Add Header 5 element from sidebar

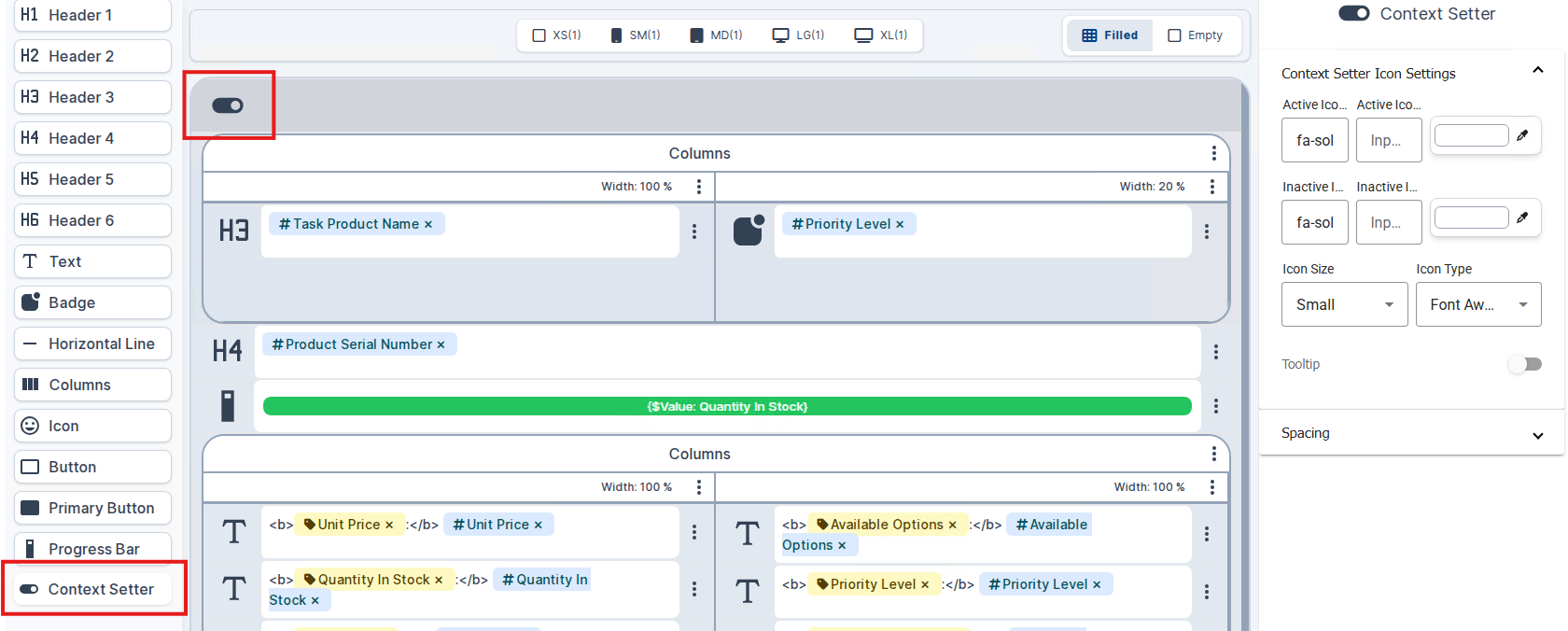(92, 179)
